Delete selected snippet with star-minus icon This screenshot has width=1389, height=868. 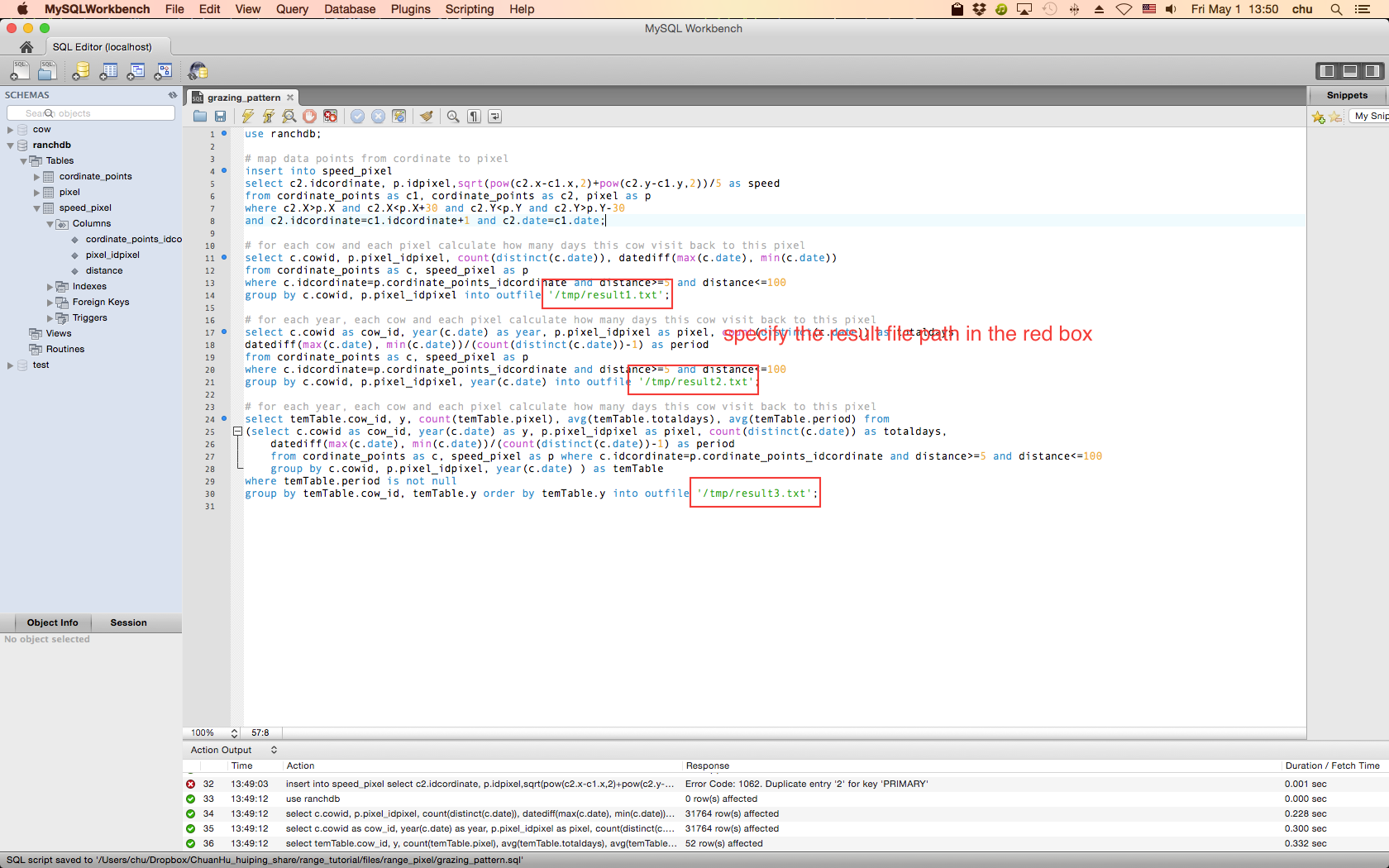coord(1336,117)
